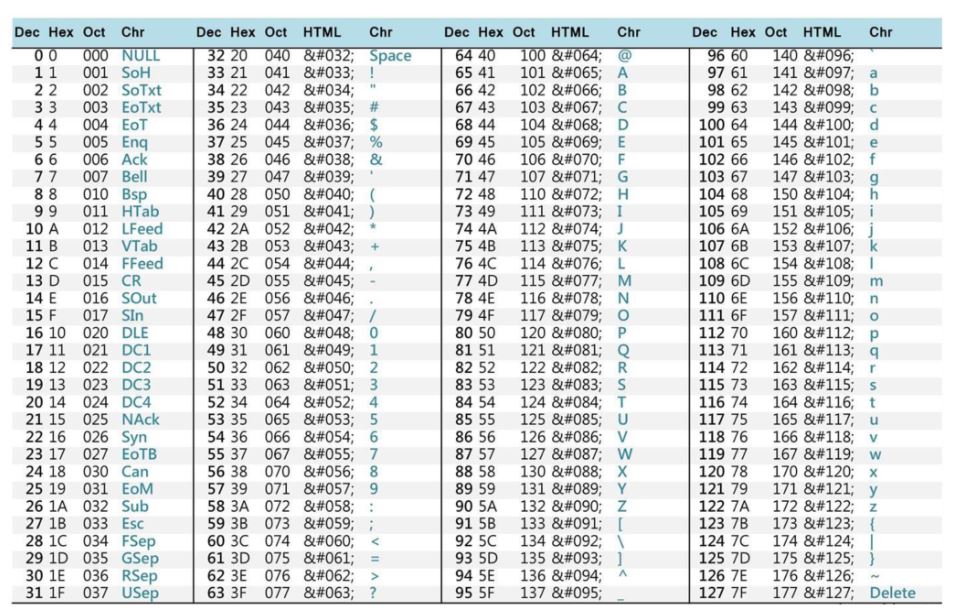Click the uppercase W character
Image resolution: width=956 pixels, height=616 pixels.
[625, 454]
